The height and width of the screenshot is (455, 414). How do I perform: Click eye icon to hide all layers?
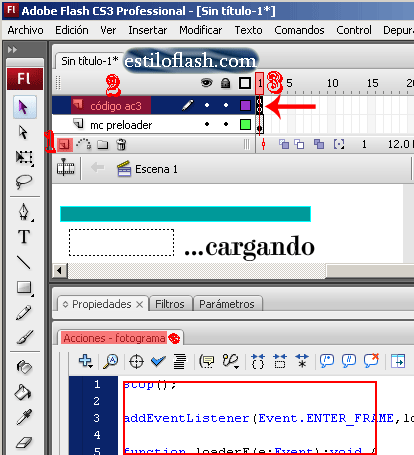(x=207, y=82)
